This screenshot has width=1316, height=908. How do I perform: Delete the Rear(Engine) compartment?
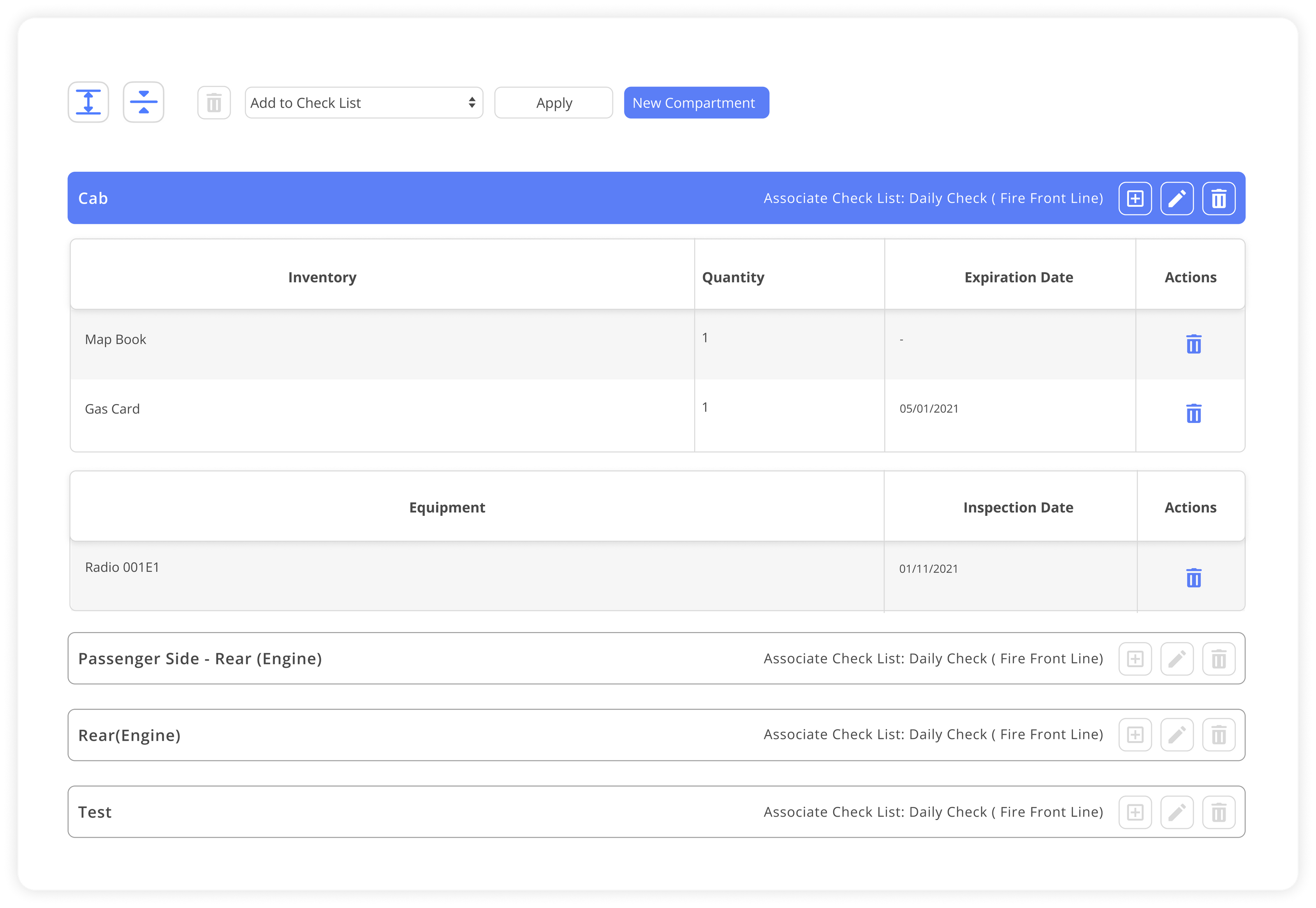pos(1218,735)
